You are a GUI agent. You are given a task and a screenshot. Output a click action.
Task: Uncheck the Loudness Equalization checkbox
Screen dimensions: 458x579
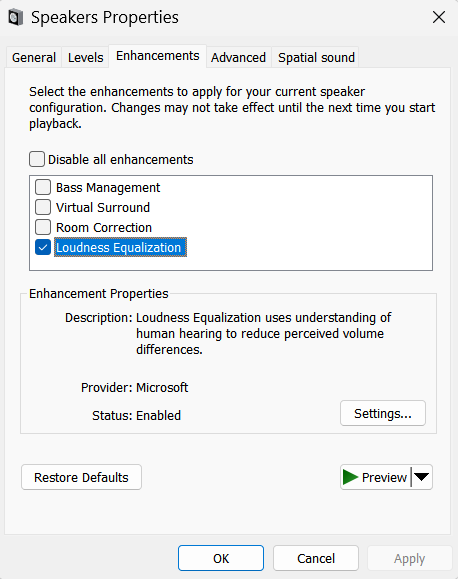click(43, 247)
